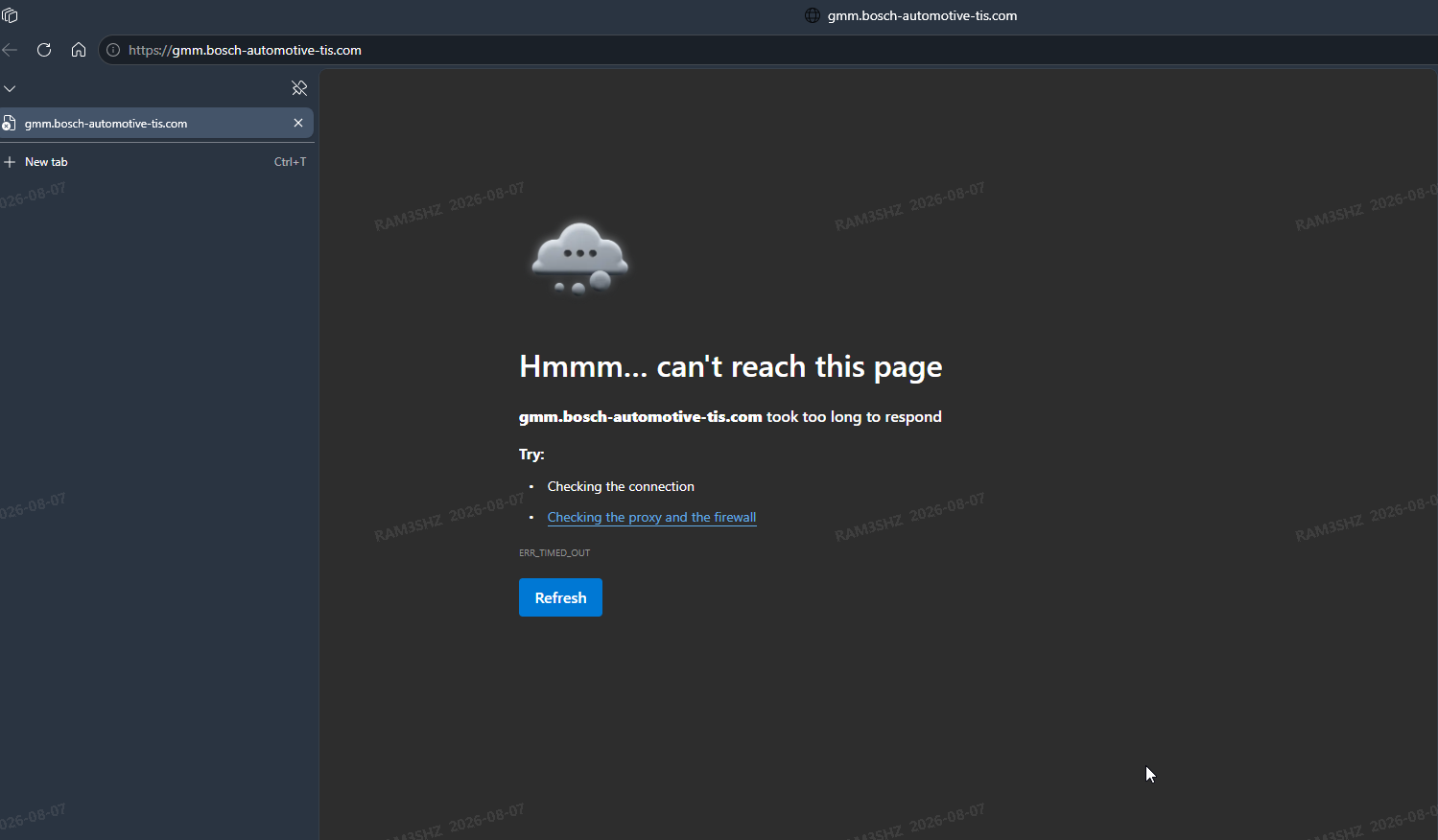Open a New tab

156,162
